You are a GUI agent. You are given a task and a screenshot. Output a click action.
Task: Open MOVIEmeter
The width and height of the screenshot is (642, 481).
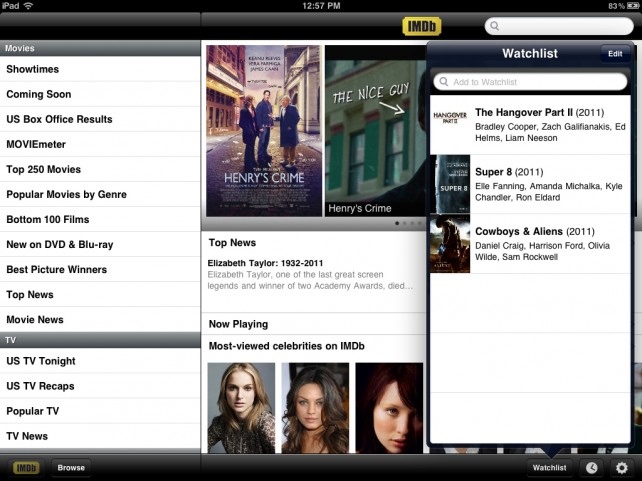(100, 144)
